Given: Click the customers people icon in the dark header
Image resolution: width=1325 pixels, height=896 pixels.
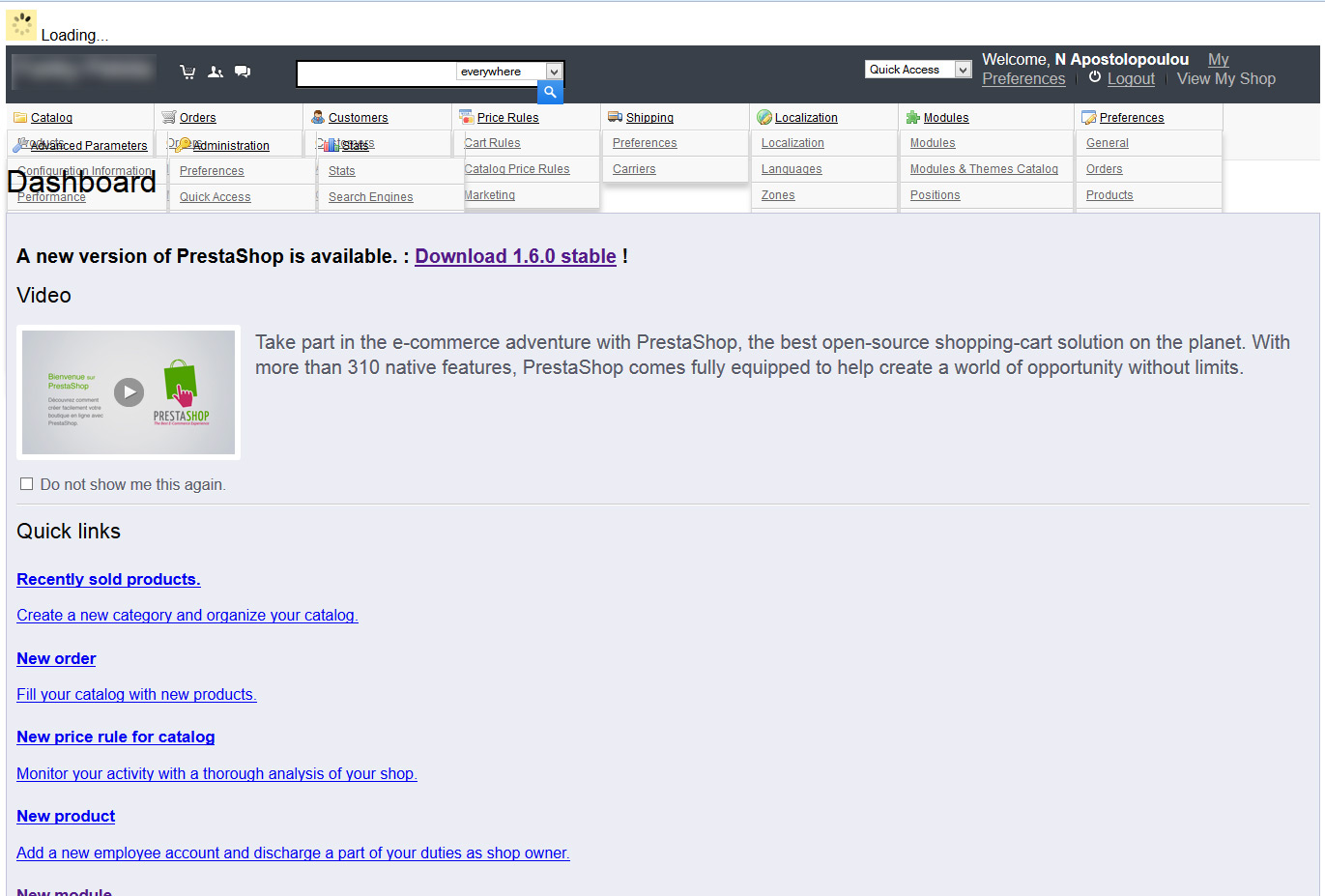Looking at the screenshot, I should [x=216, y=72].
